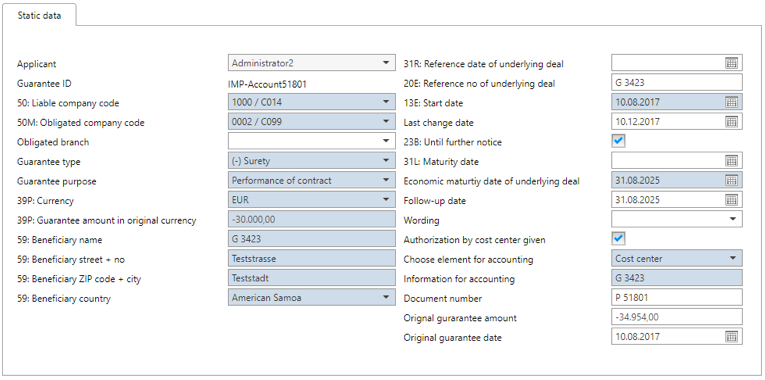765x380 pixels.
Task: Open Beneficiary country dropdown
Action: click(311, 297)
